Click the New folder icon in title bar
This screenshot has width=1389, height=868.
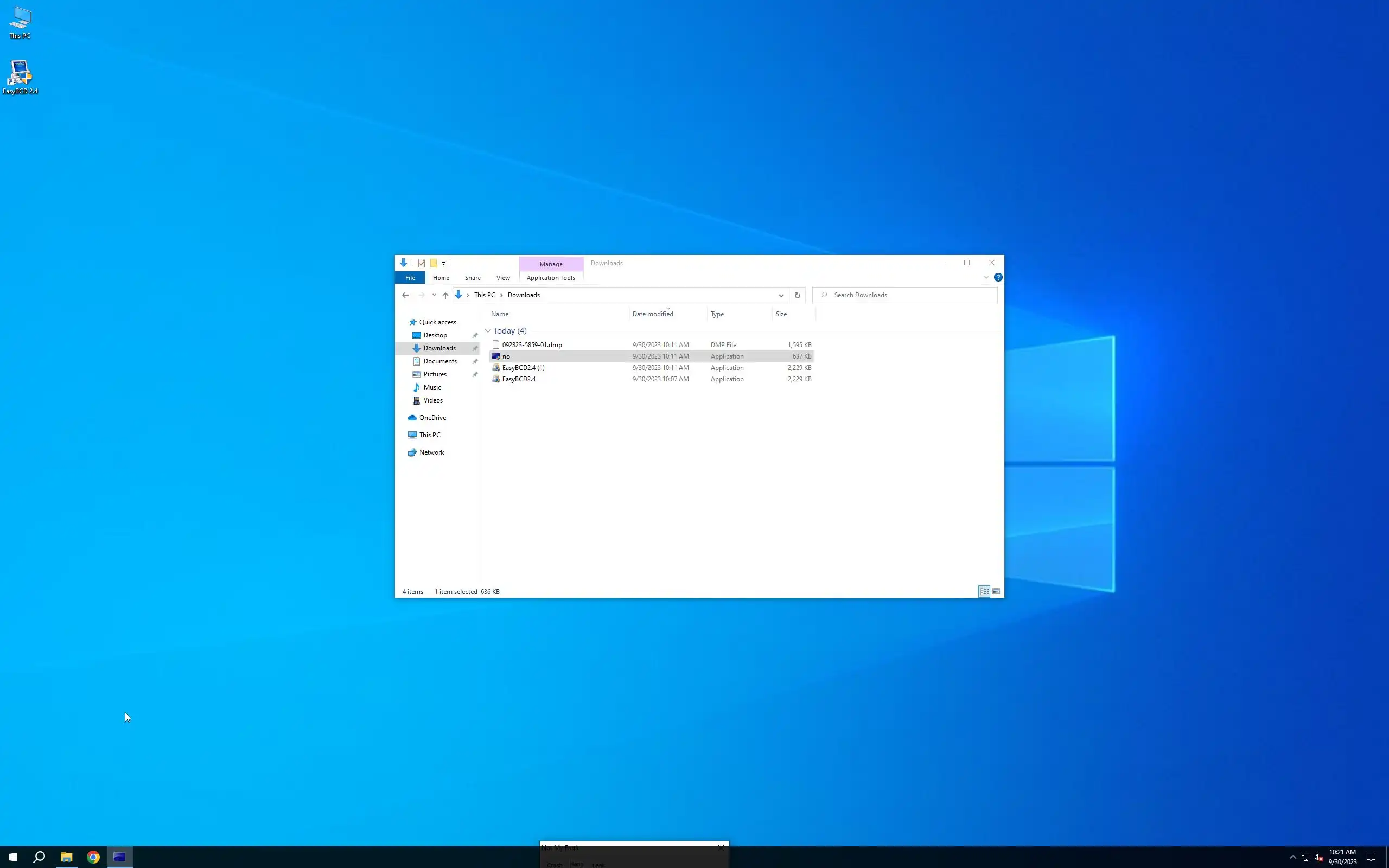(x=434, y=263)
